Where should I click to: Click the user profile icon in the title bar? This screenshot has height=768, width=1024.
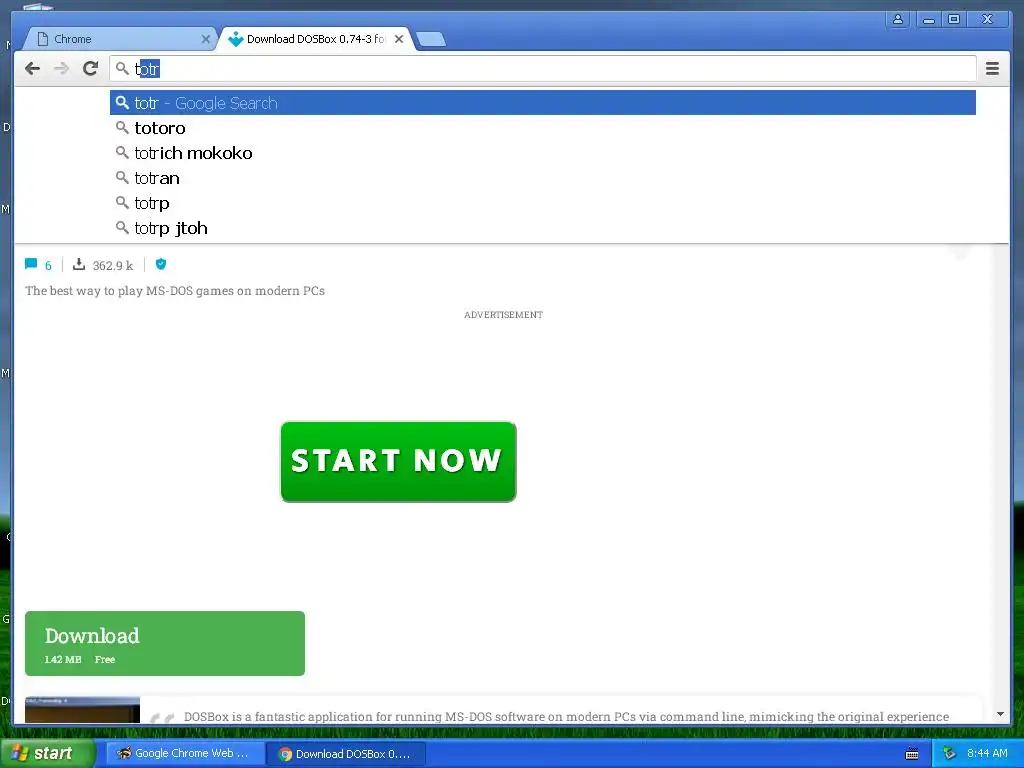click(x=898, y=20)
